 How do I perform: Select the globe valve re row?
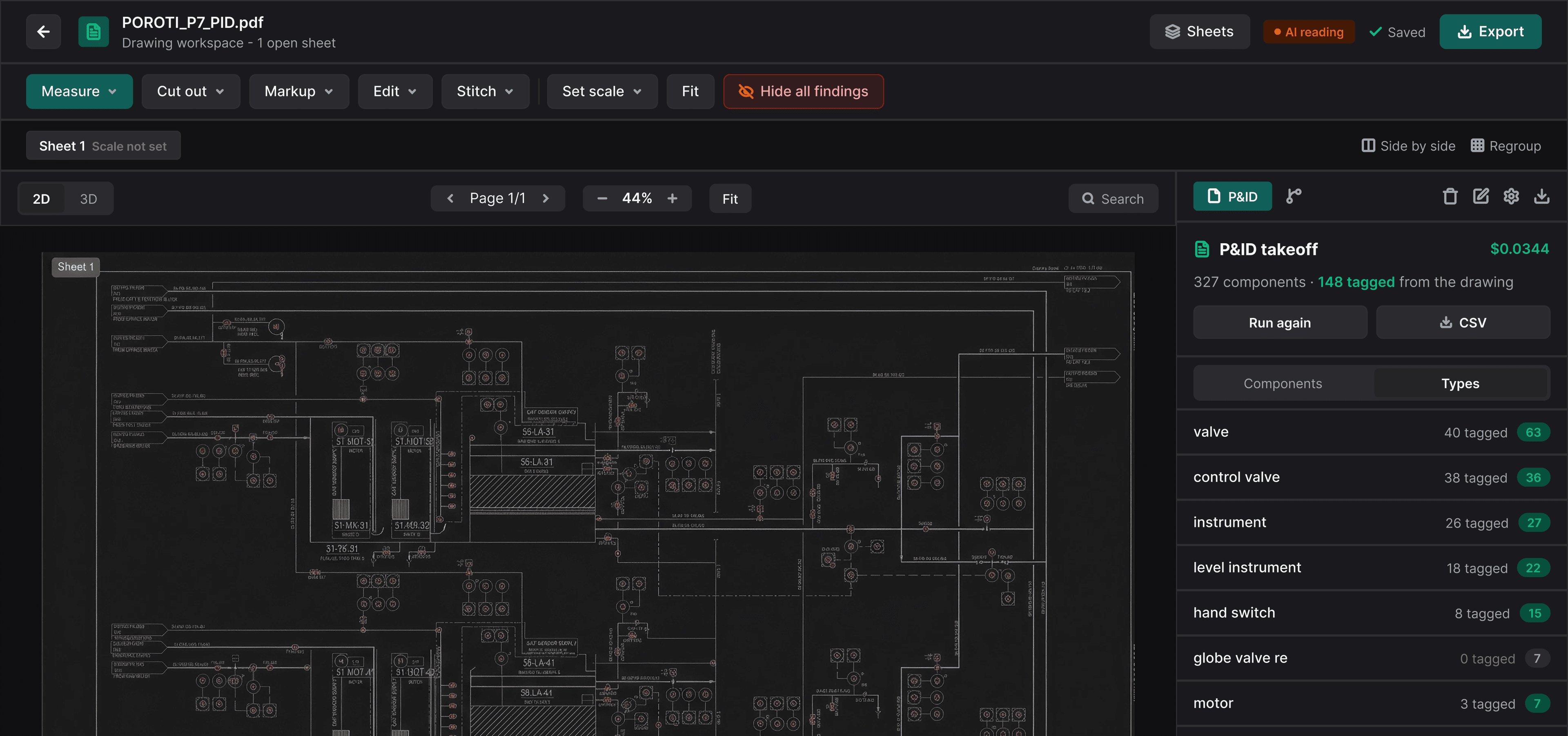tap(1372, 658)
